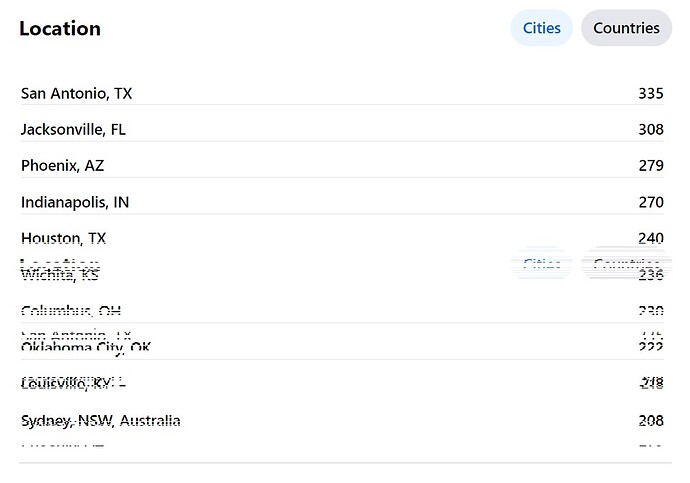The height and width of the screenshot is (483, 690).
Task: Select the Indianapolis, IN row
Action: tap(342, 202)
